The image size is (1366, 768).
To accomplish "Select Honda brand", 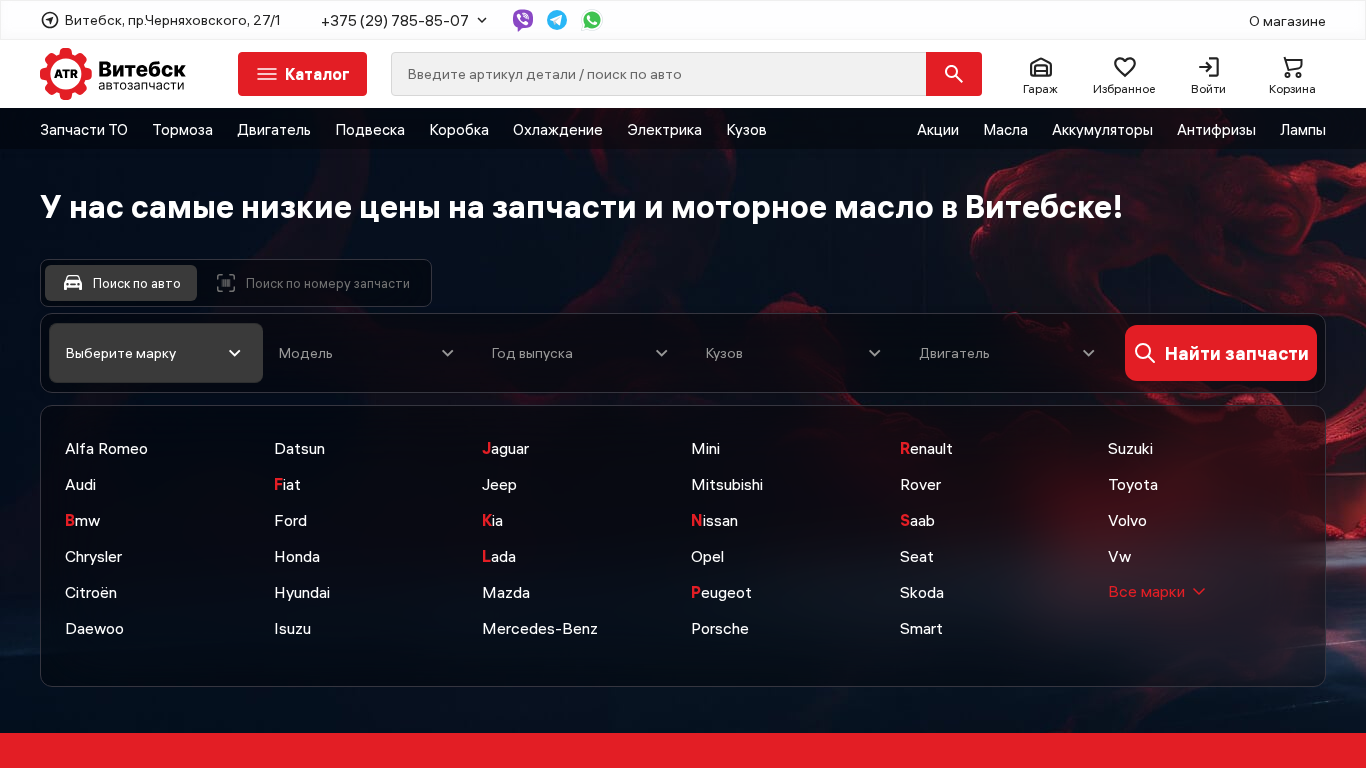I will (297, 557).
